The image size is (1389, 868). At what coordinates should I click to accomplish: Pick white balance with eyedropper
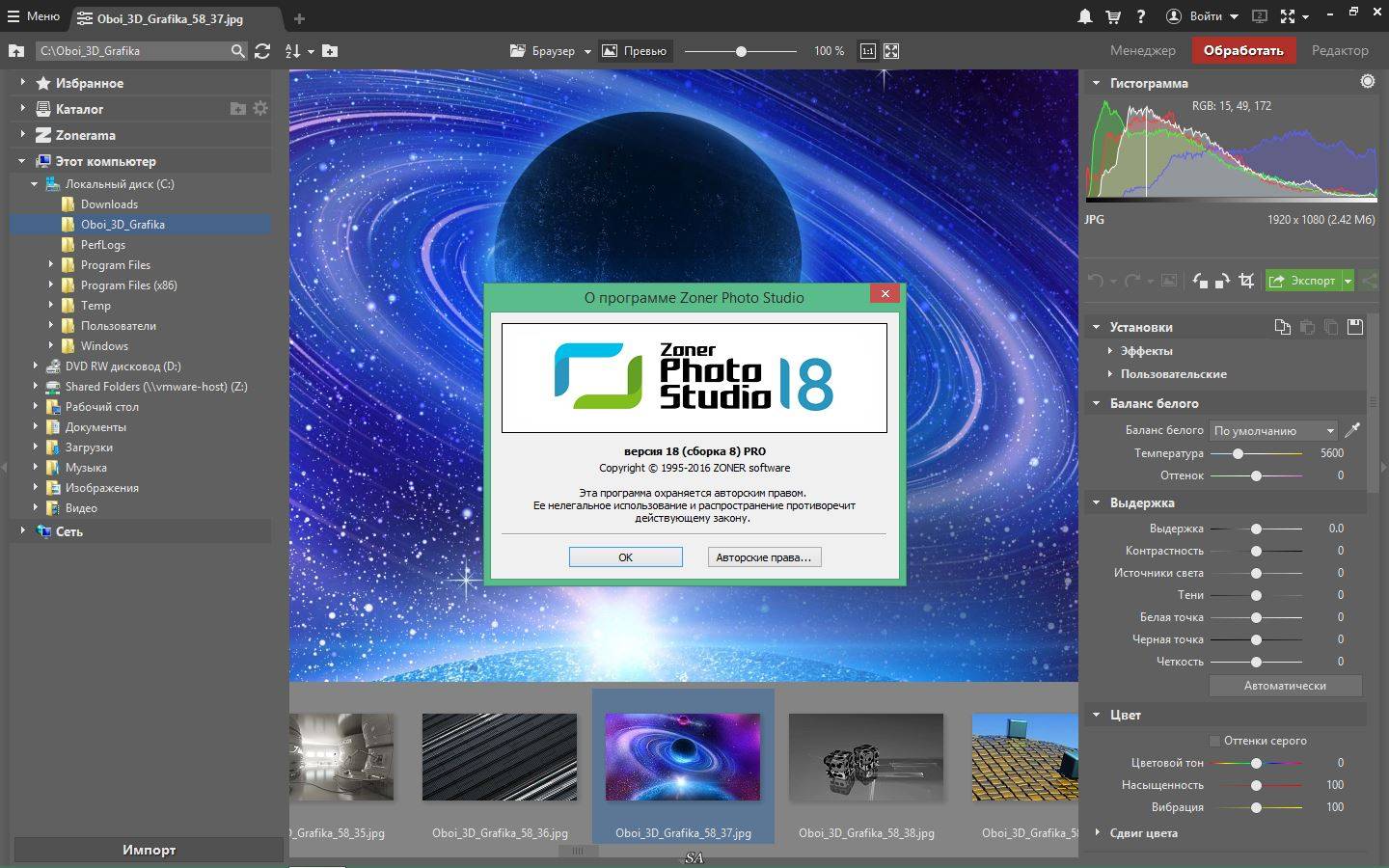coord(1352,430)
